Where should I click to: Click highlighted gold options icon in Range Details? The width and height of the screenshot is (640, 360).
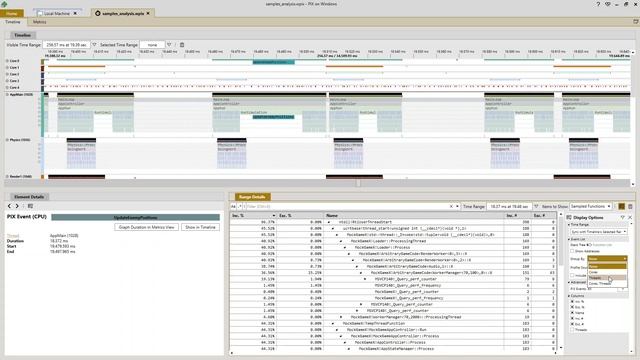(622, 207)
